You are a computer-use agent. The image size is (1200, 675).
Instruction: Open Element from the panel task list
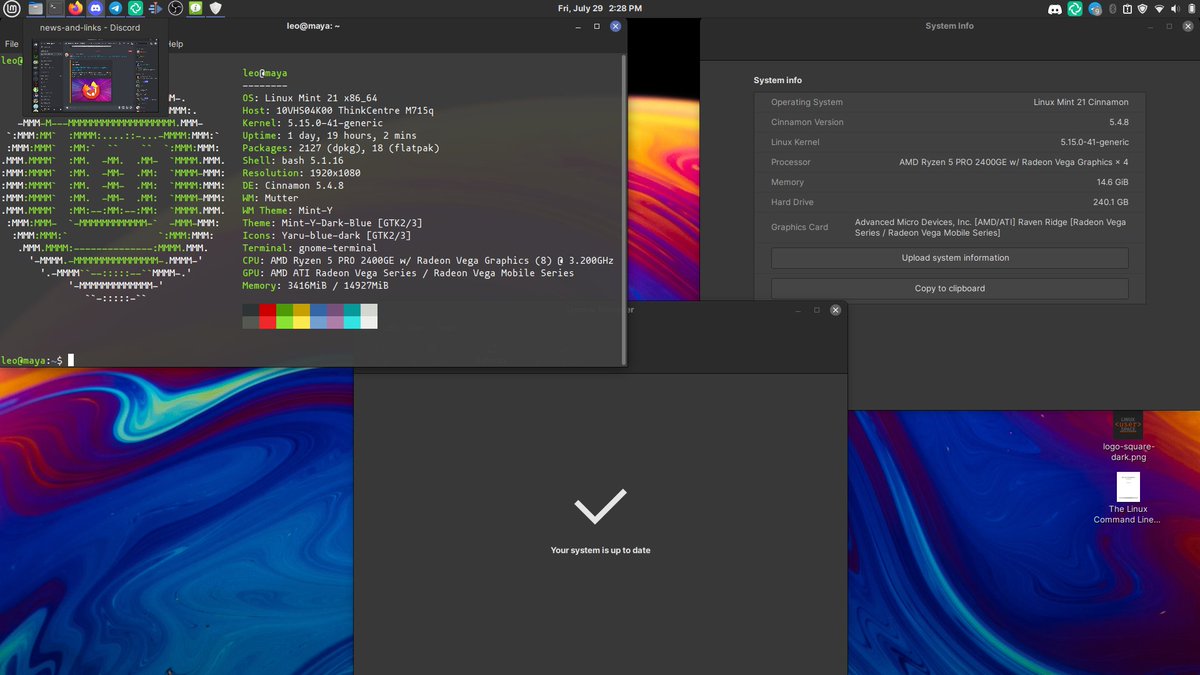pyautogui.click(x=135, y=8)
